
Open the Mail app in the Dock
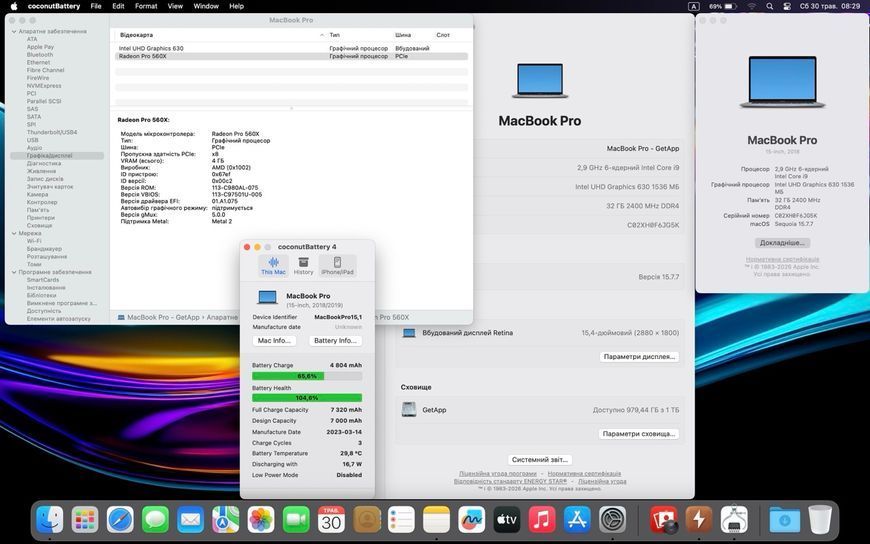[190, 520]
